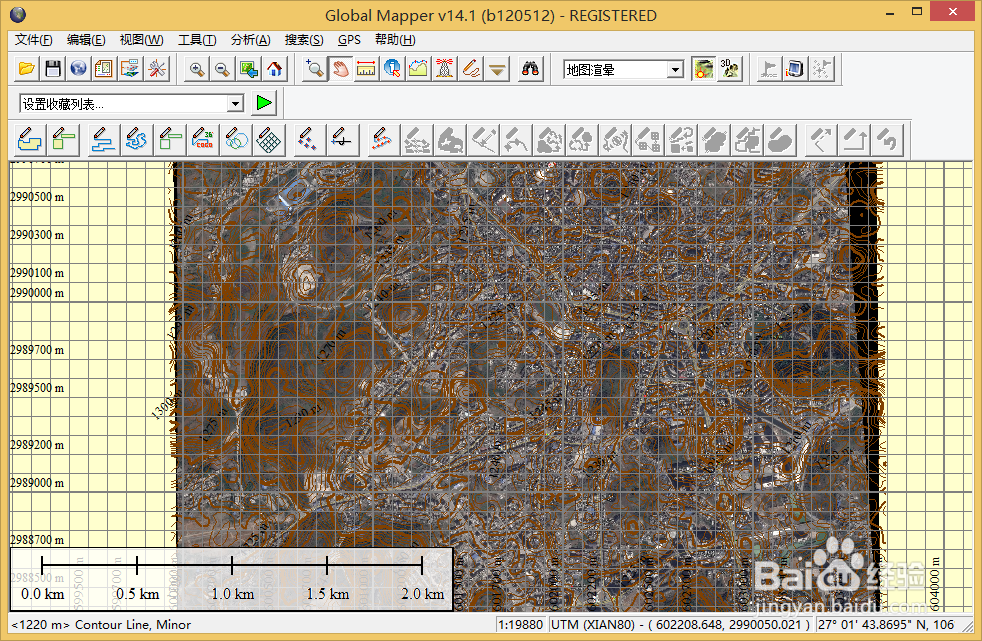Viewport: 982px width, 641px height.
Task: Select edit vertices on line tool
Action: [382, 140]
